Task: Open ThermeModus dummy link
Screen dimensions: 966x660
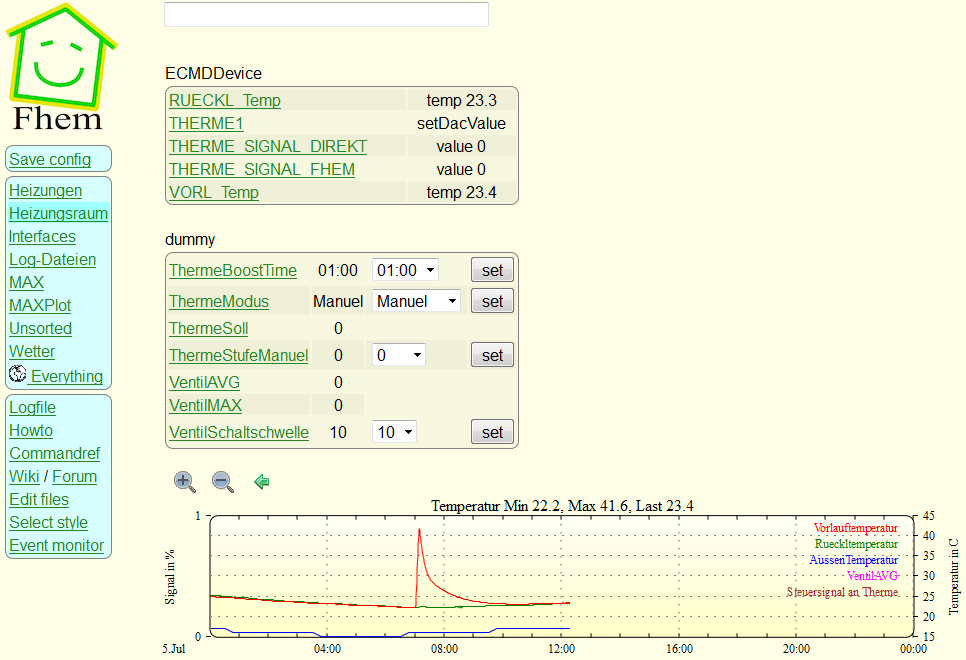Action: tap(219, 301)
